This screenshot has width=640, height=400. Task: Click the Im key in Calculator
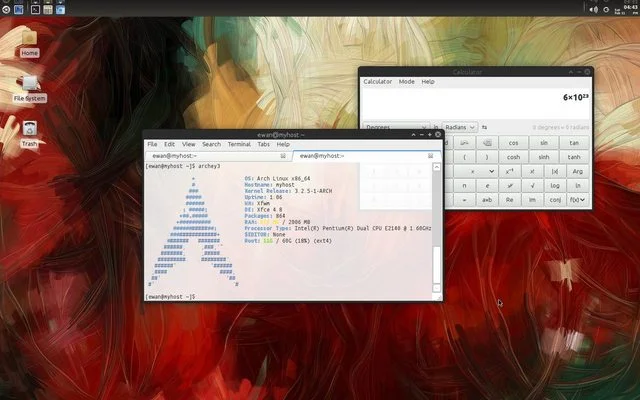click(533, 200)
